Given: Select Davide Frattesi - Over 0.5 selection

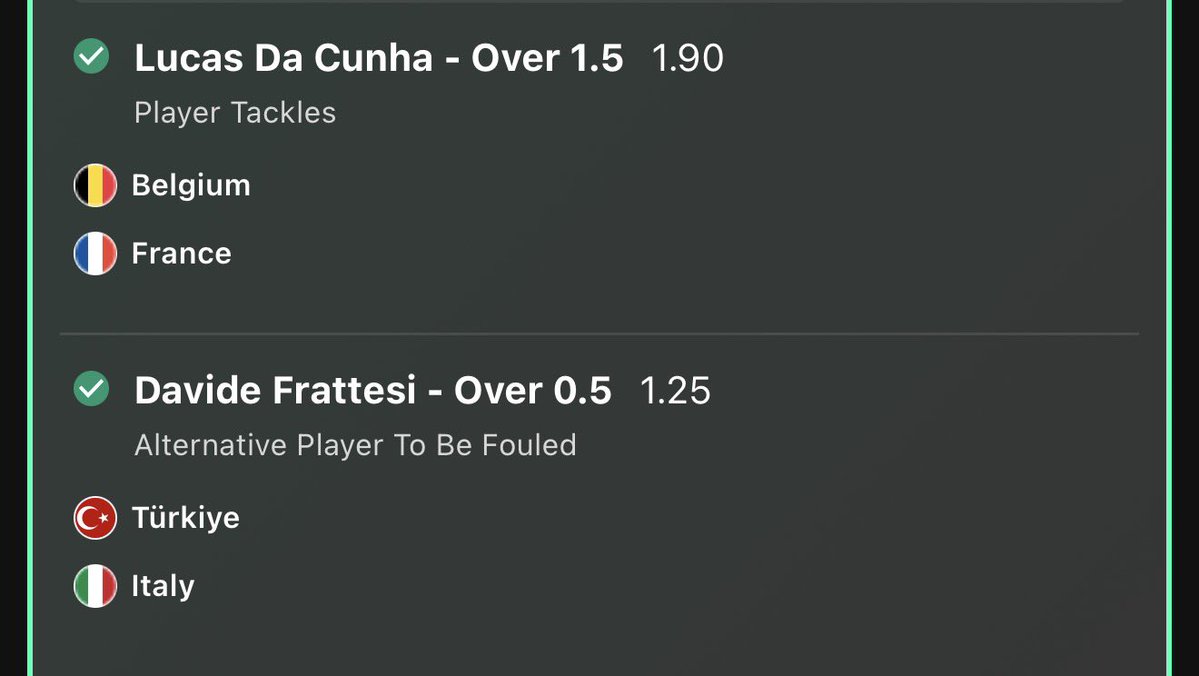Looking at the screenshot, I should tap(372, 390).
